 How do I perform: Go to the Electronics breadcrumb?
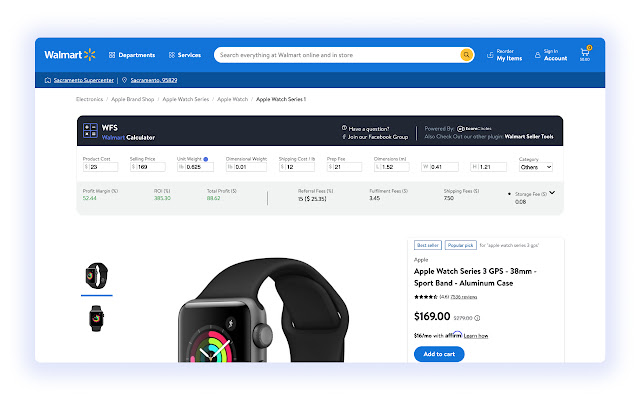click(x=89, y=99)
